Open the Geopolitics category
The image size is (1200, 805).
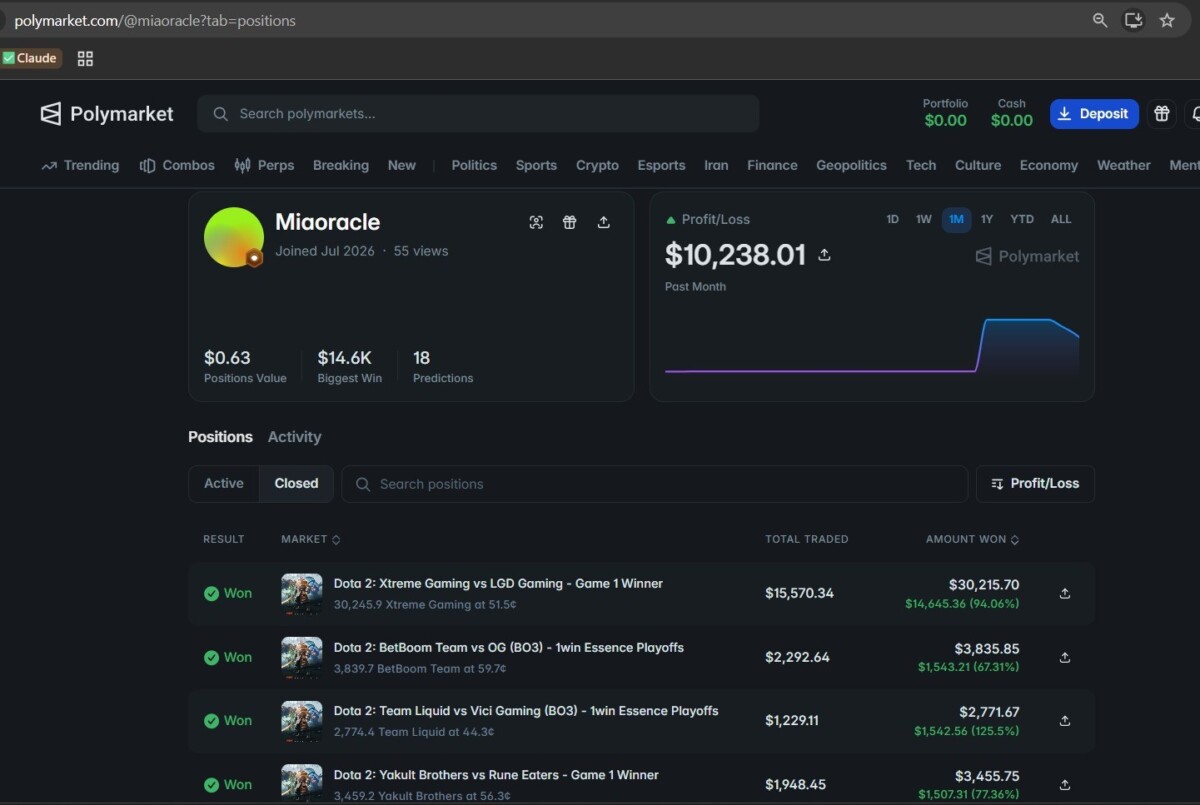click(x=851, y=166)
